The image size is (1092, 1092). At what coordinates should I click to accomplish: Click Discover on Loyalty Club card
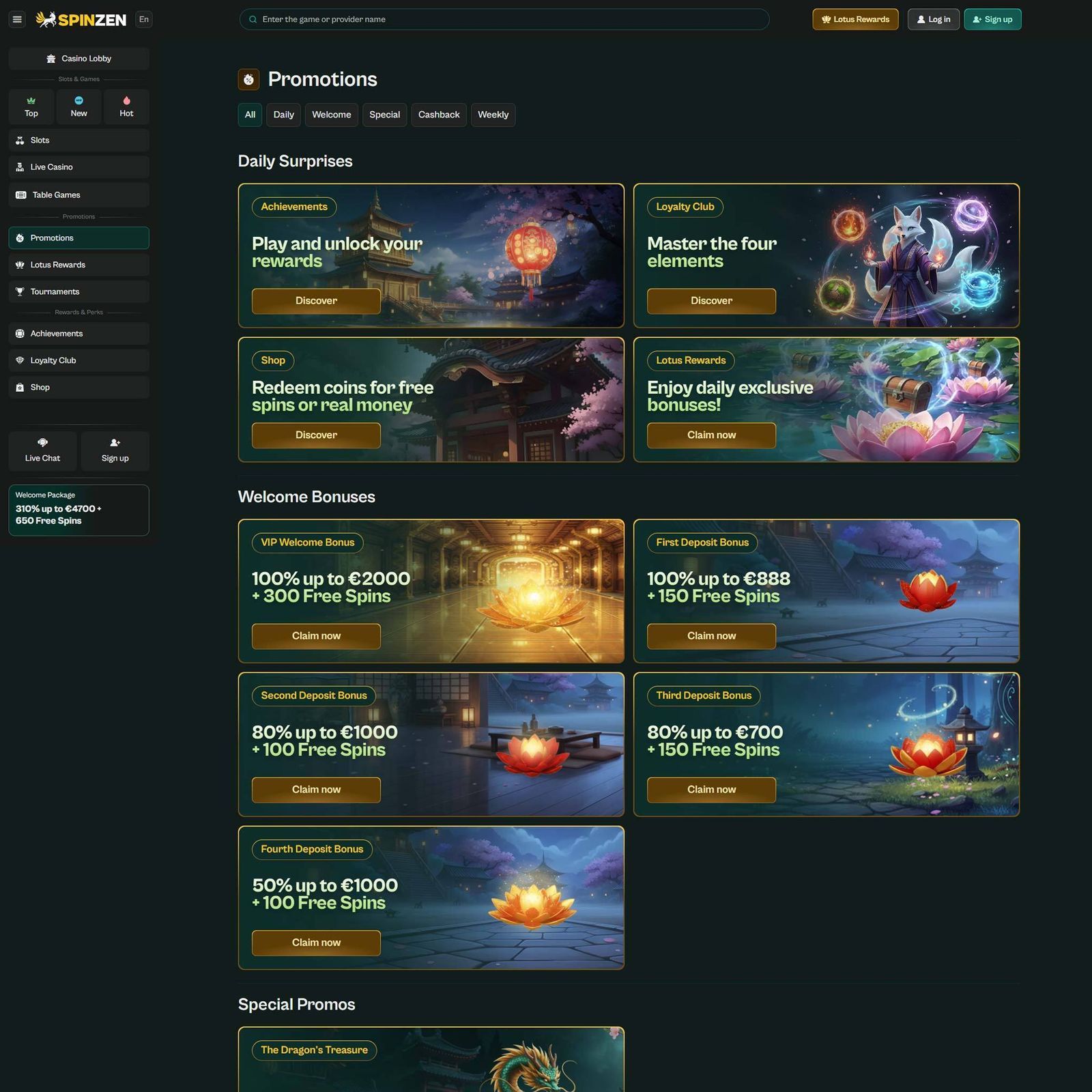pyautogui.click(x=711, y=301)
